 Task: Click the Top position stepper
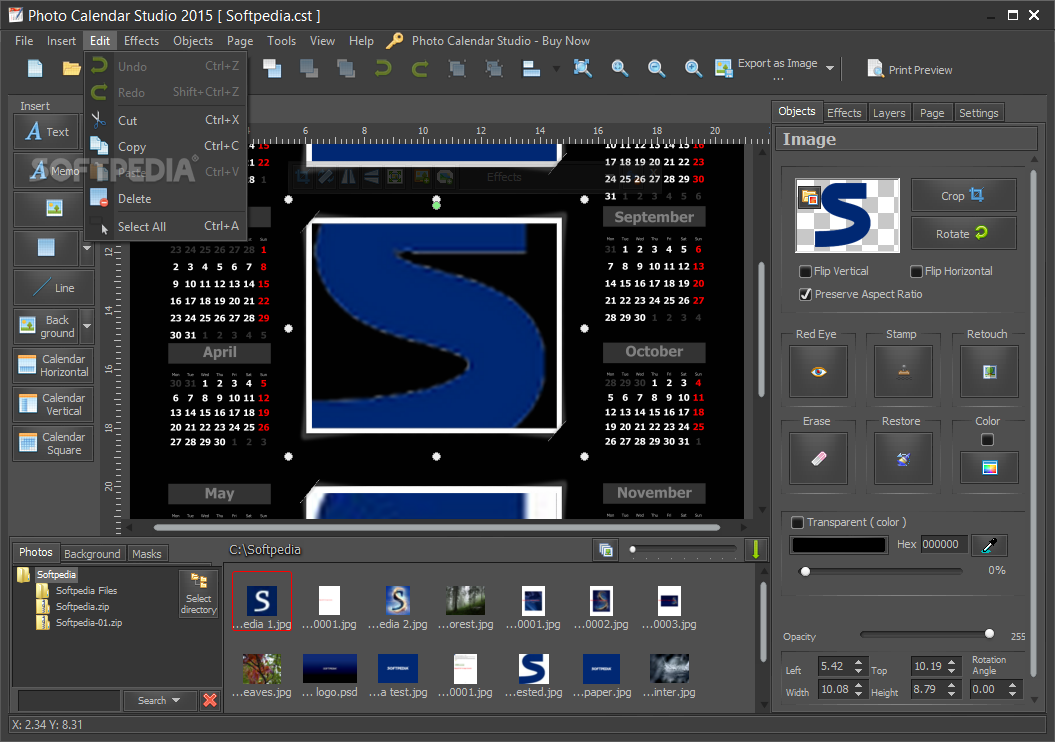click(x=951, y=667)
